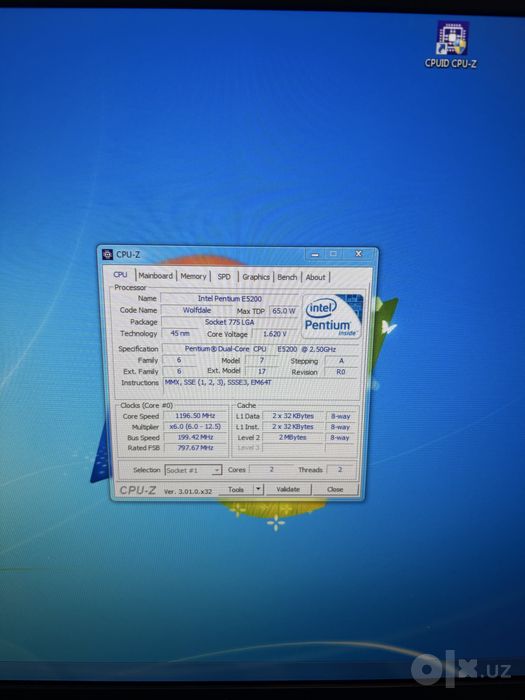Switch to the Memory tab

pyautogui.click(x=193, y=276)
